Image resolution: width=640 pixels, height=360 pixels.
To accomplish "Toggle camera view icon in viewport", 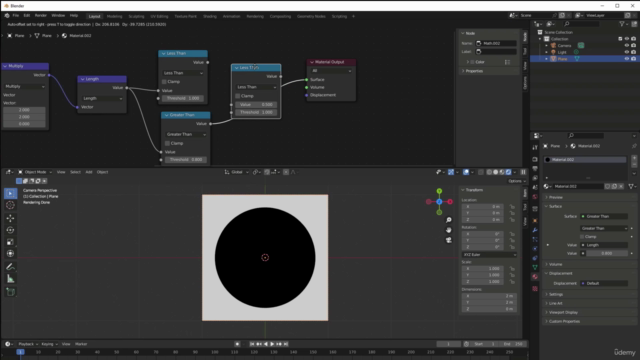I will tap(449, 240).
